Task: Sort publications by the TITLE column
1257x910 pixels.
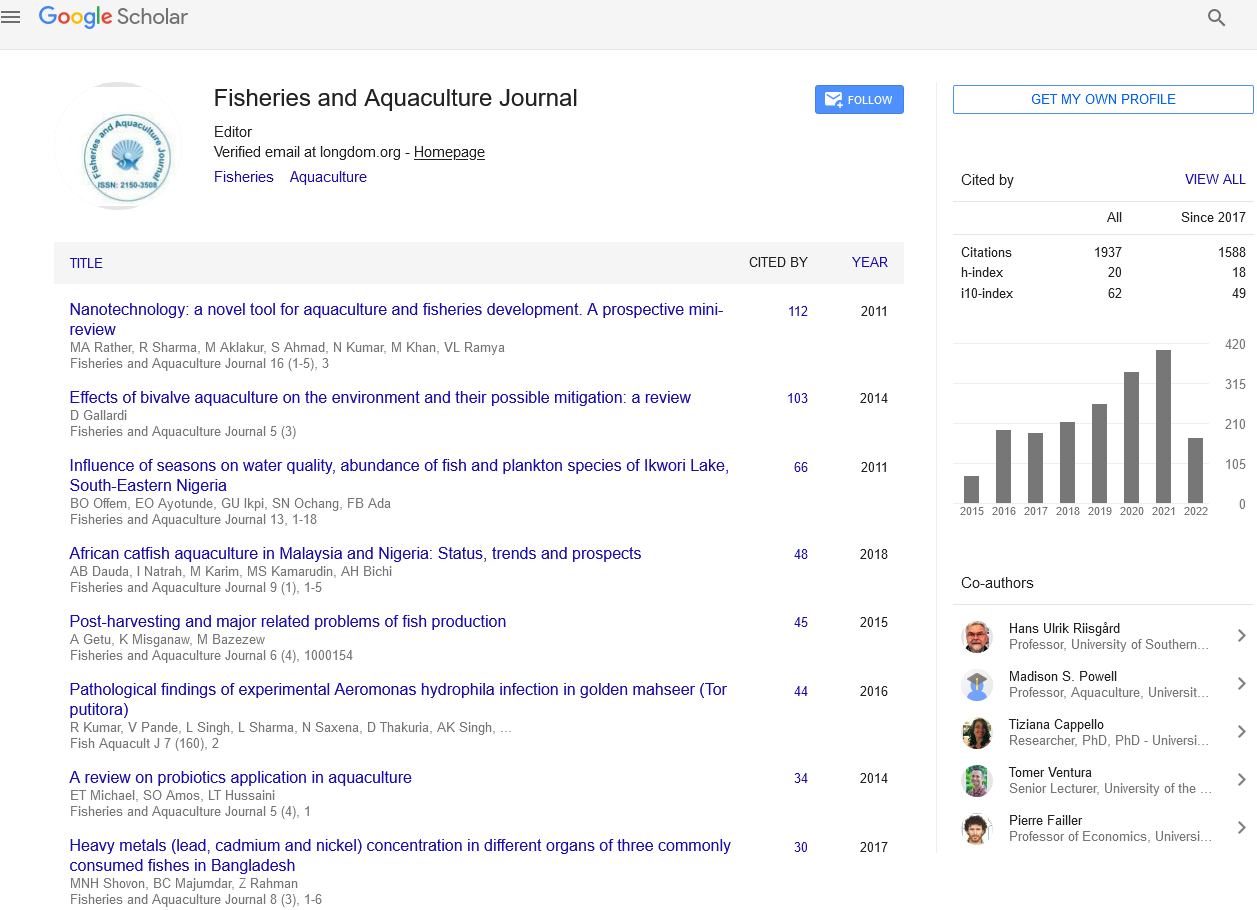Action: tap(86, 264)
